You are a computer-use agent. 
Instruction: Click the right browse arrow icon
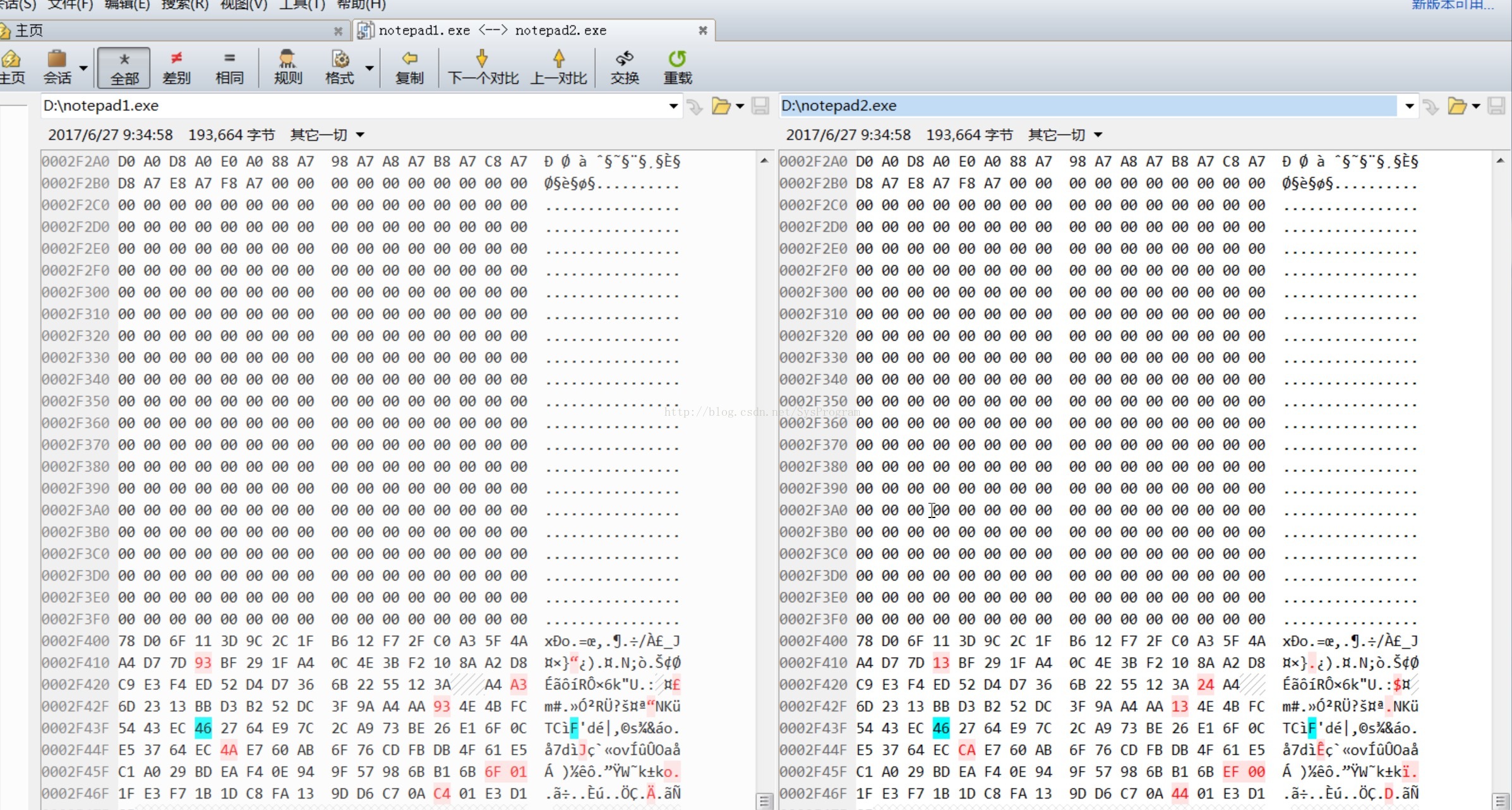tap(1431, 106)
